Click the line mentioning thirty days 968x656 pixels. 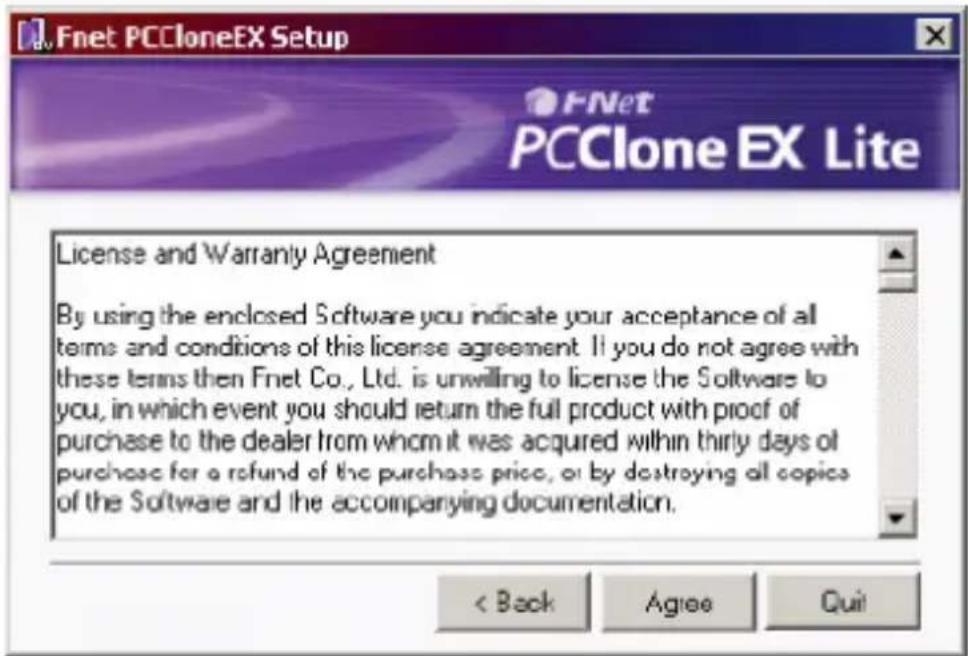(447, 441)
